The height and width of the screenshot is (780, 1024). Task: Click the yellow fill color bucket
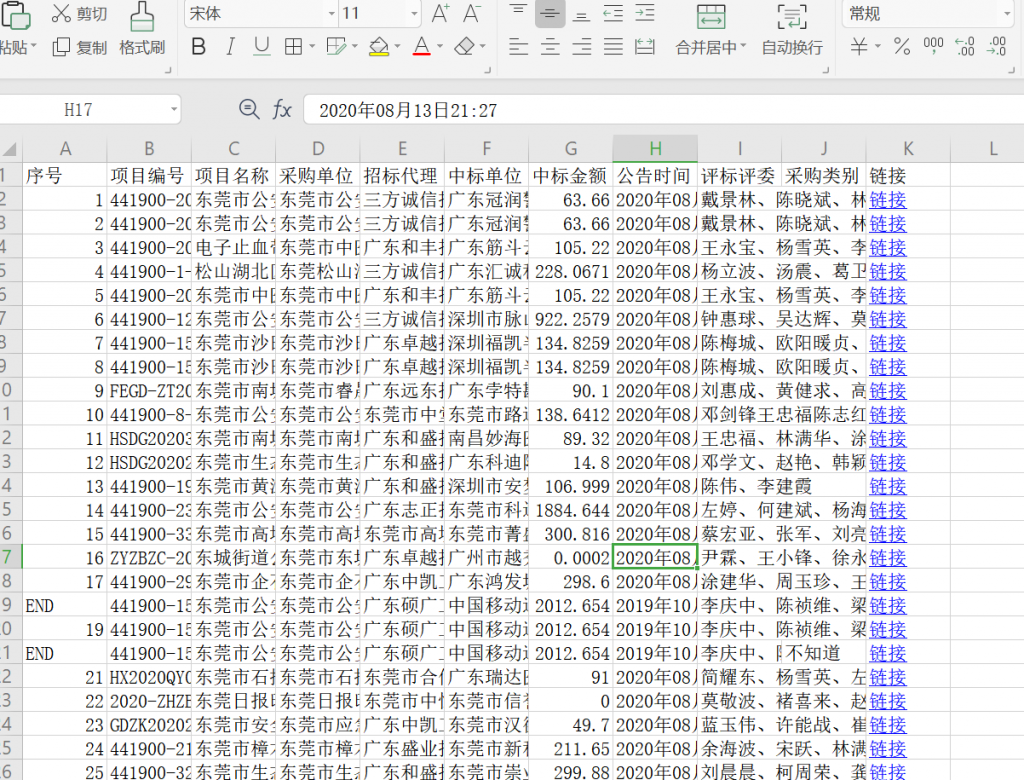[378, 47]
